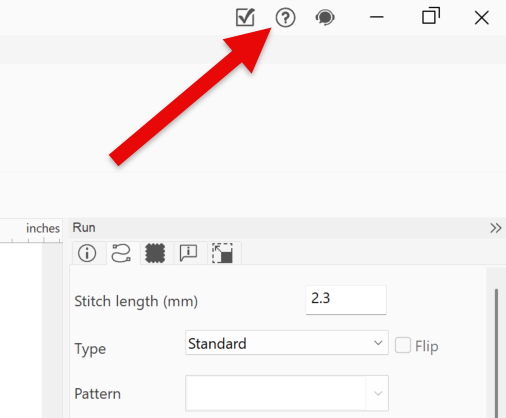The image size is (506, 418).
Task: Click the Stitch length value field
Action: (x=346, y=300)
